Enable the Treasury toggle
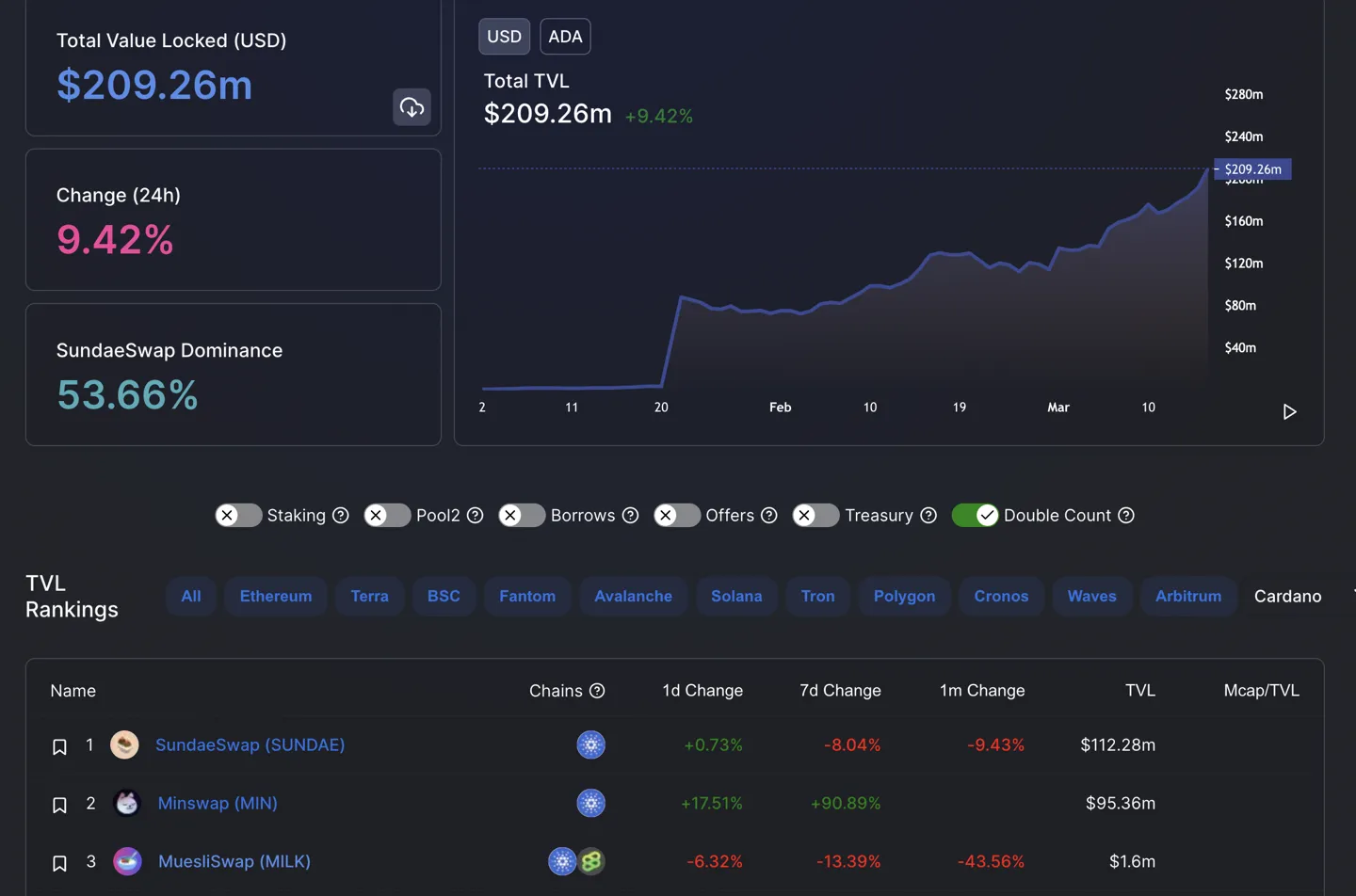Viewport: 1356px width, 896px height. point(815,515)
